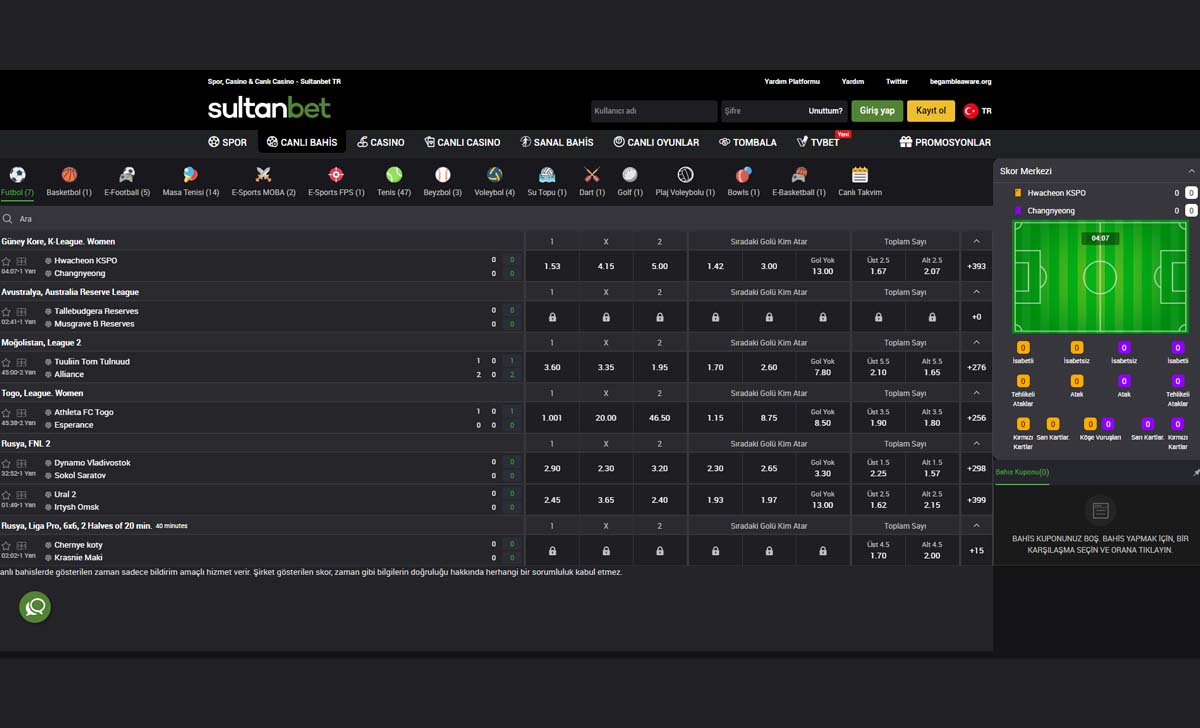The height and width of the screenshot is (728, 1200).
Task: Select the Masa Tenisi paddle icon
Action: [x=191, y=174]
